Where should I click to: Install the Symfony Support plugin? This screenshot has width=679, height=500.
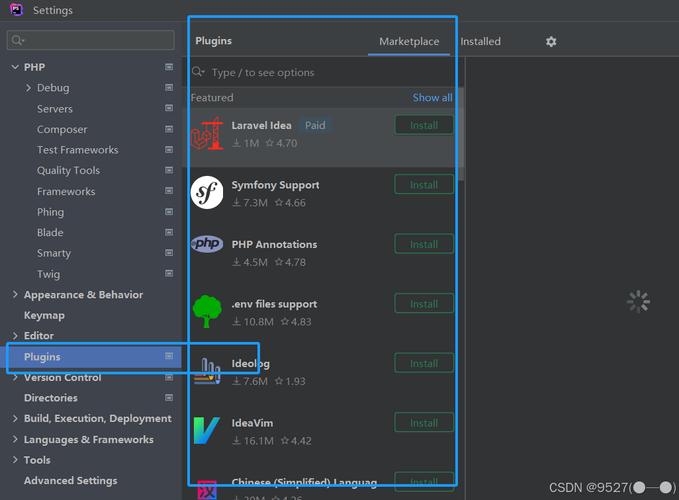click(x=423, y=185)
